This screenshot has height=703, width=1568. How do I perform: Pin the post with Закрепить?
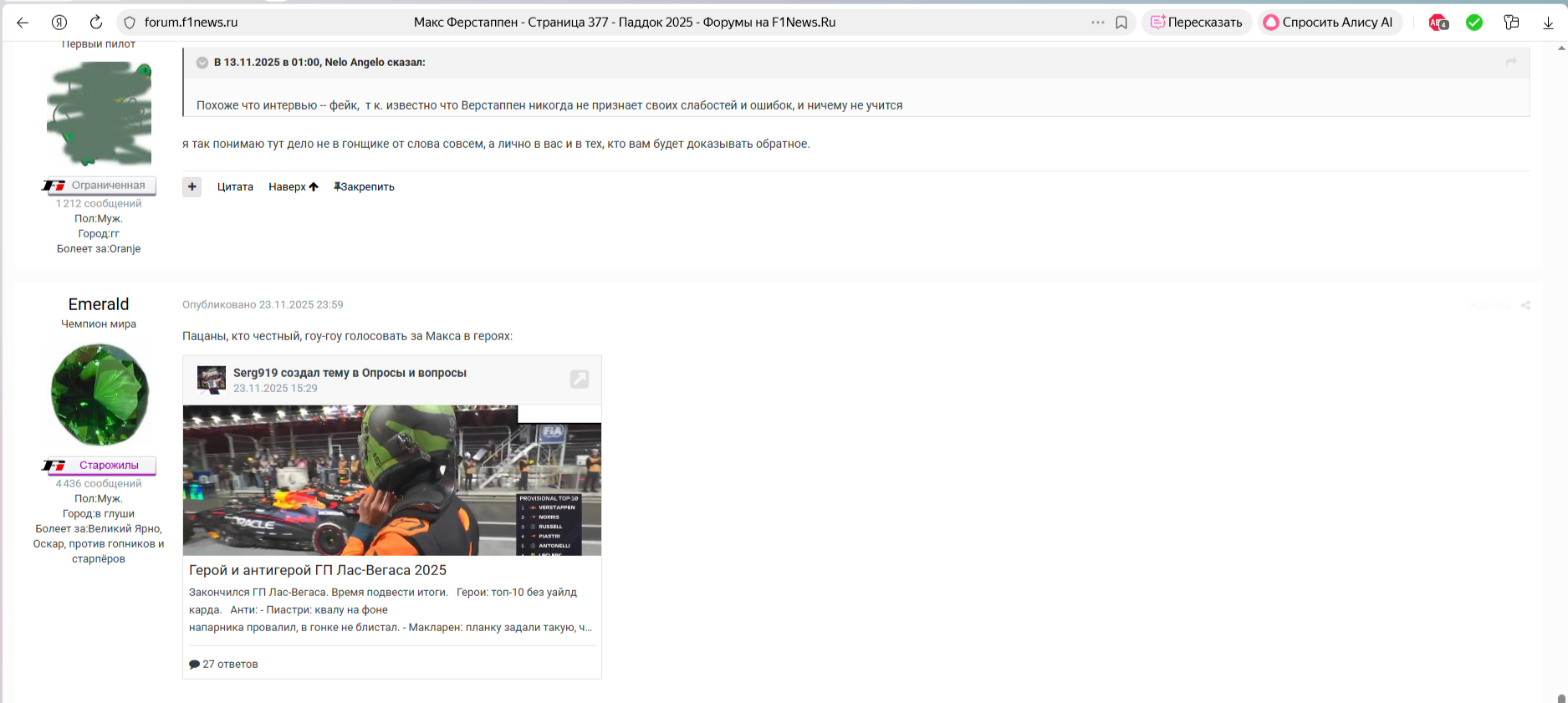pyautogui.click(x=365, y=186)
